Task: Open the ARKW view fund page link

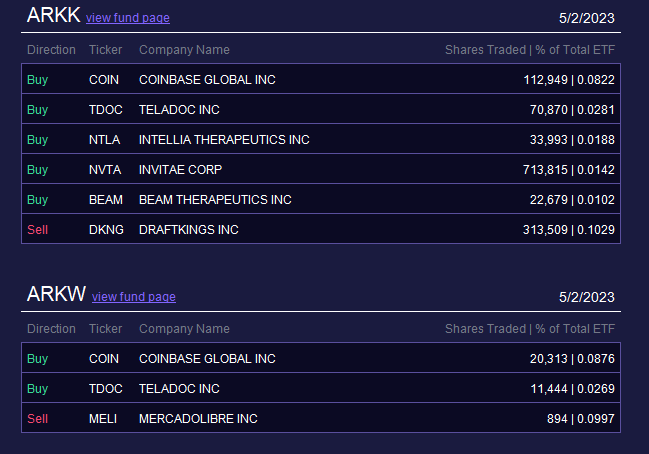Action: pos(134,297)
